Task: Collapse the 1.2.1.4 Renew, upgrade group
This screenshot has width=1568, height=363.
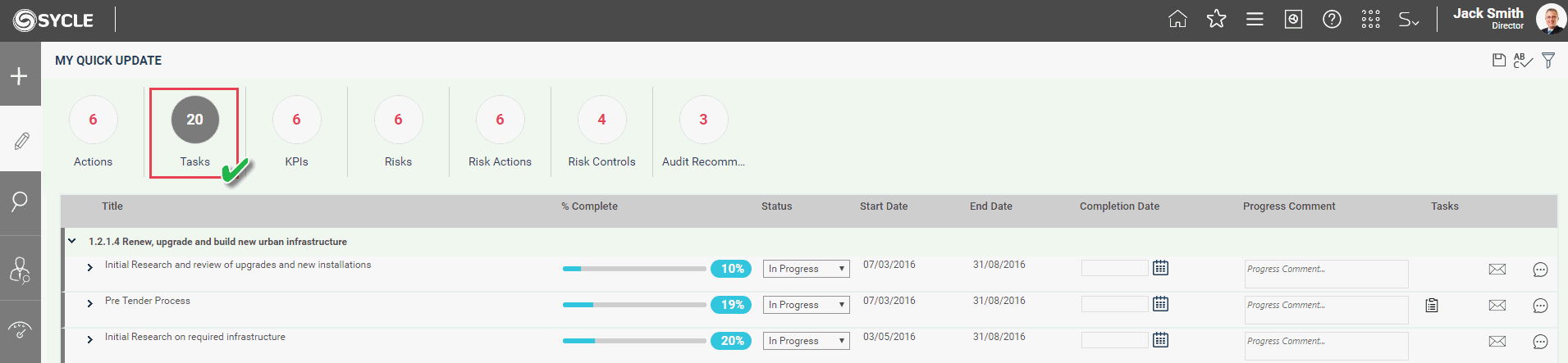Action: point(72,241)
